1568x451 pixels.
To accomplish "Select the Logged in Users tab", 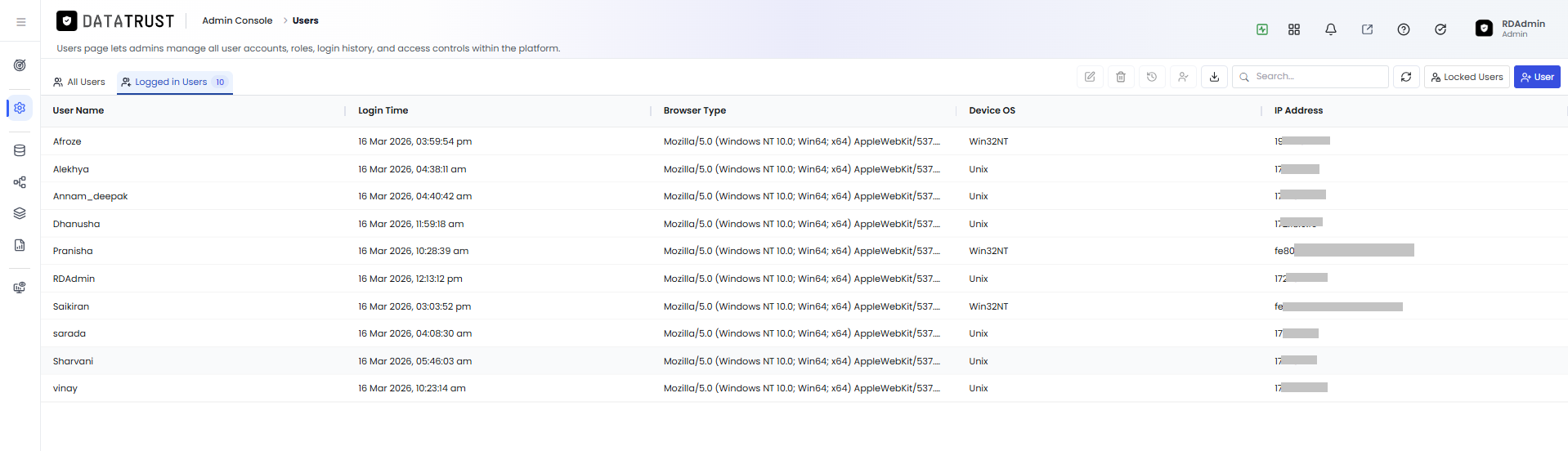I will (175, 82).
